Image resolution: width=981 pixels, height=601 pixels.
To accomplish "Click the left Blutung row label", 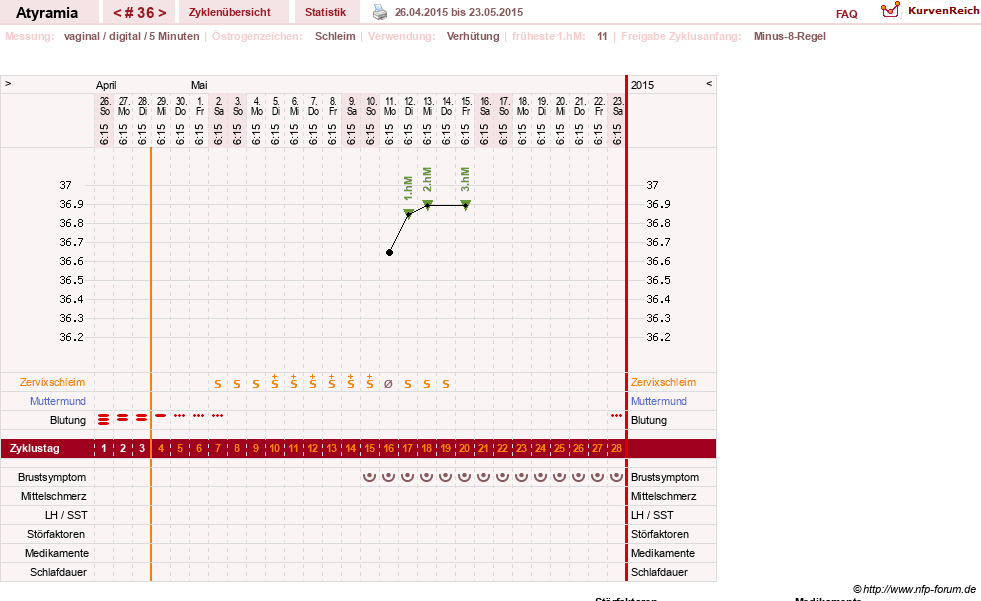I will coord(68,420).
